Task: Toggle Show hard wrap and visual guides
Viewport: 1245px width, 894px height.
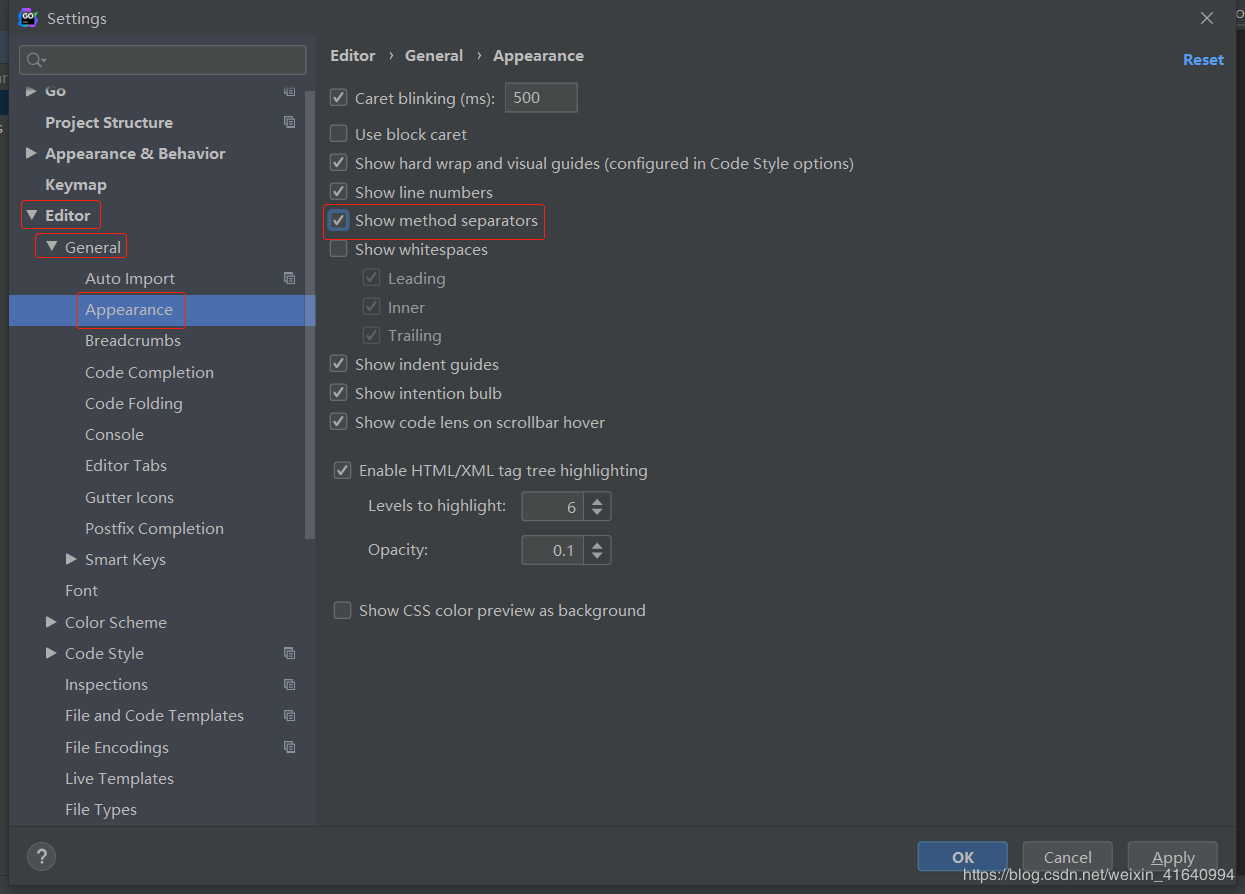Action: coord(339,163)
